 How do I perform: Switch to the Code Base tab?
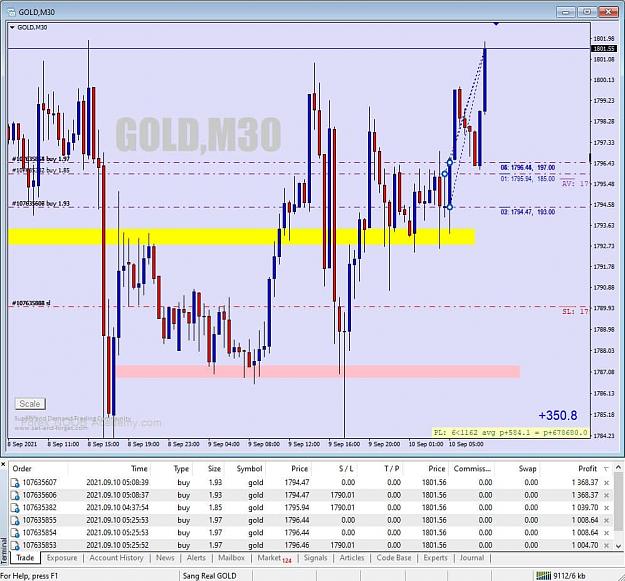(x=394, y=558)
